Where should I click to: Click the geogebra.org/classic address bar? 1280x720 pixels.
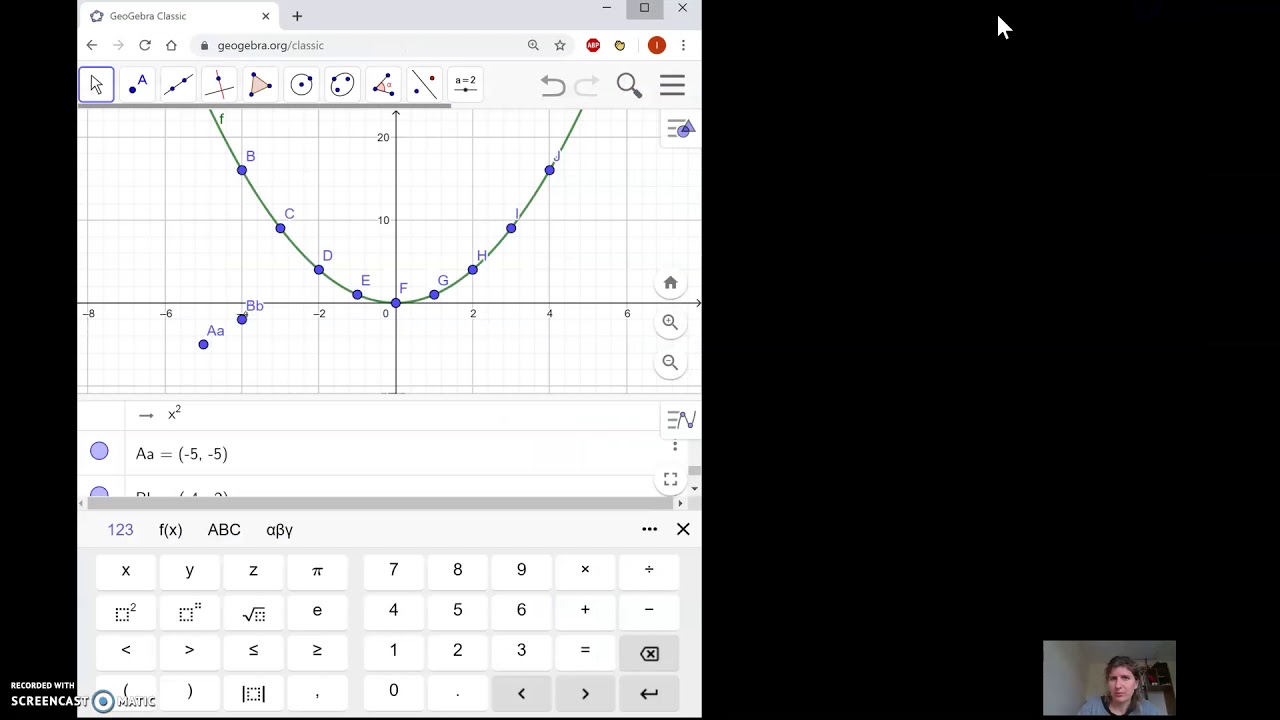click(364, 45)
